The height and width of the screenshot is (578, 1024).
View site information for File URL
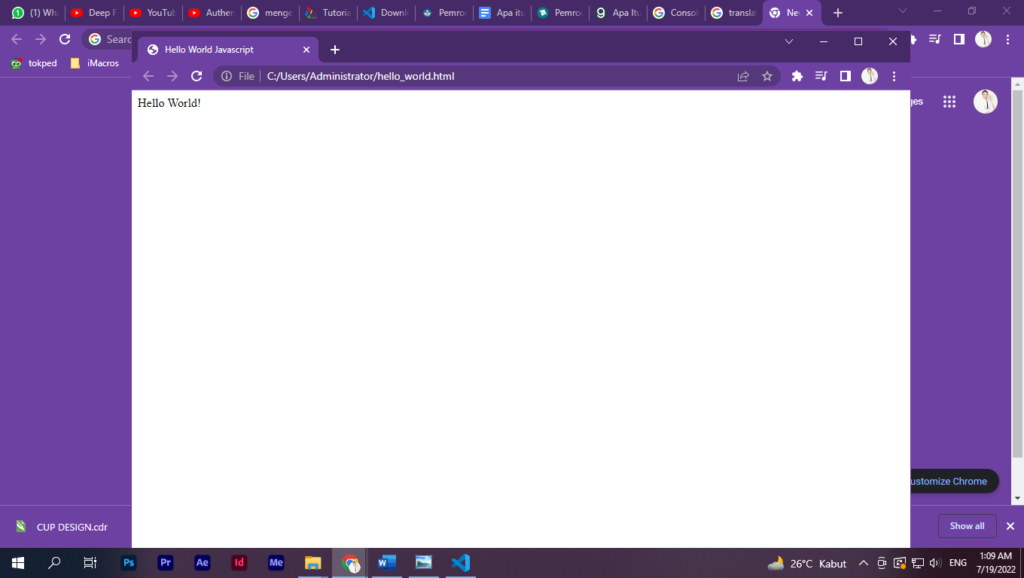click(x=227, y=76)
